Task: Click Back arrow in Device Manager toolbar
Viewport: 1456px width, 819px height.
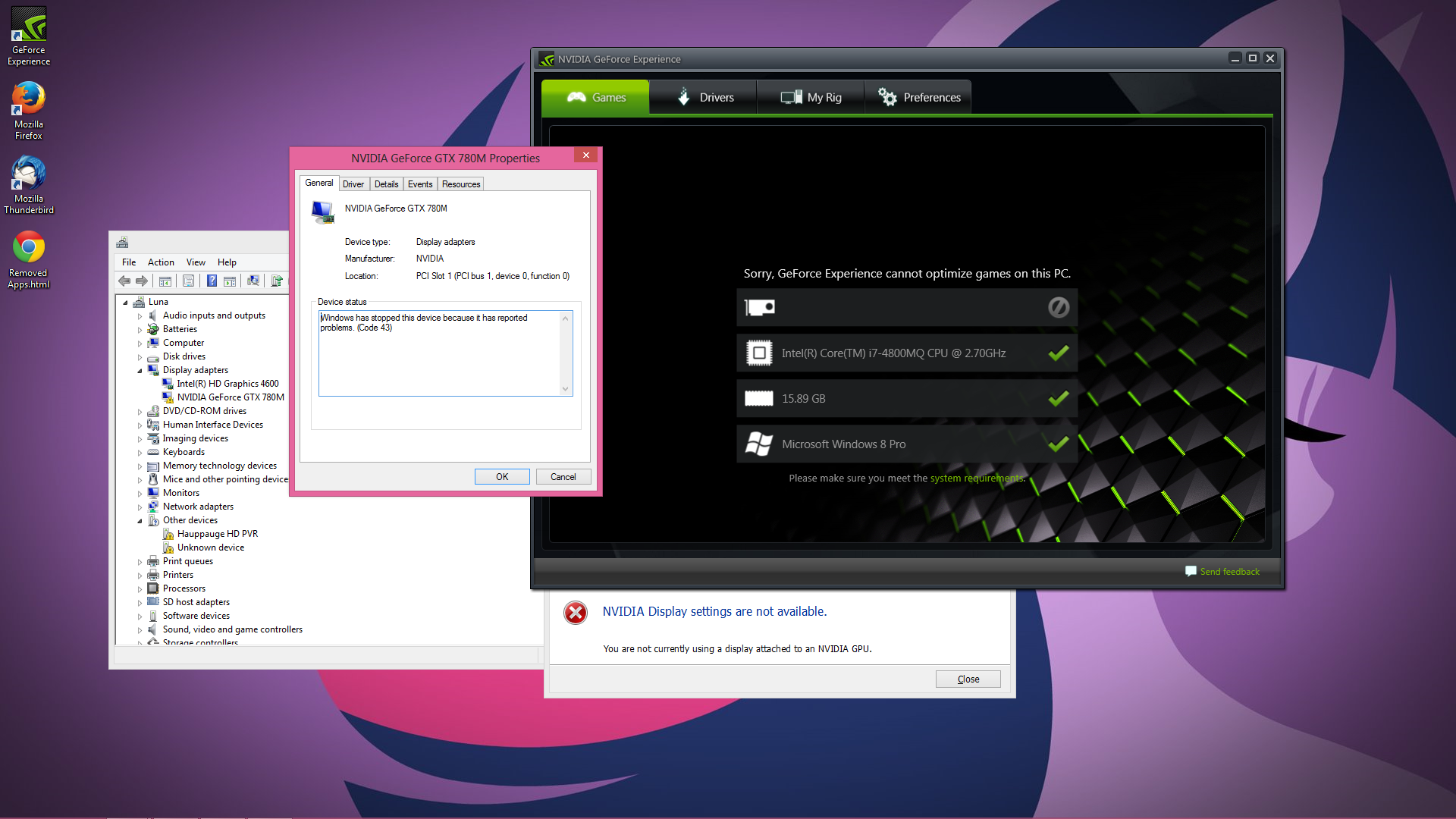Action: point(124,281)
